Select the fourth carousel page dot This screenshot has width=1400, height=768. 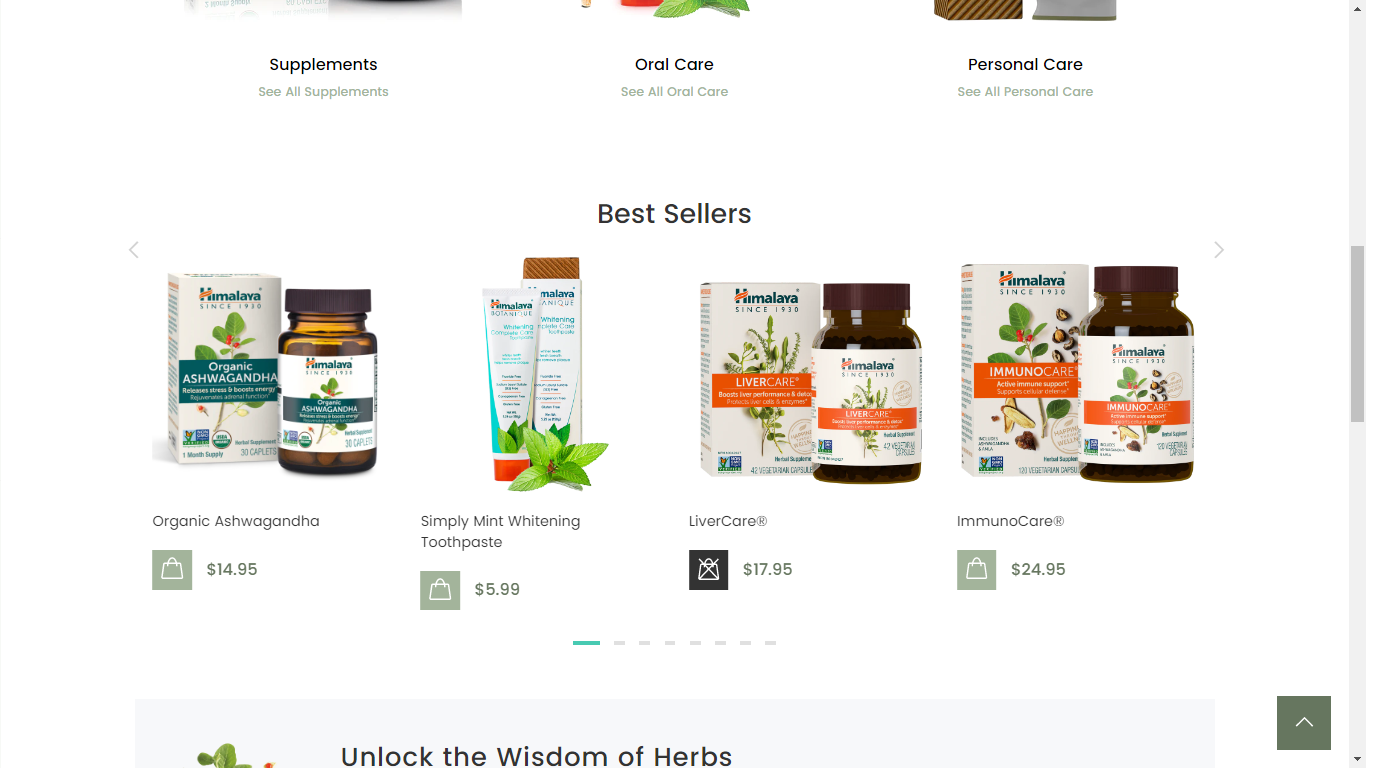670,643
